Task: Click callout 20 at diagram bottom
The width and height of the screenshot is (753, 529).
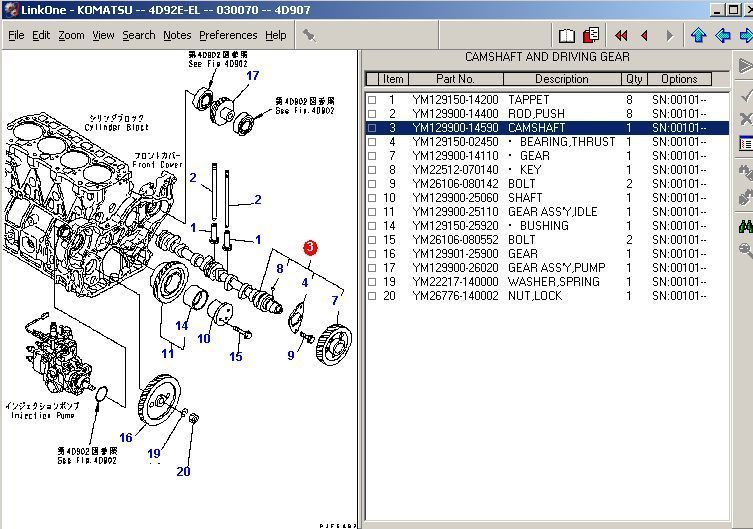Action: pyautogui.click(x=183, y=471)
